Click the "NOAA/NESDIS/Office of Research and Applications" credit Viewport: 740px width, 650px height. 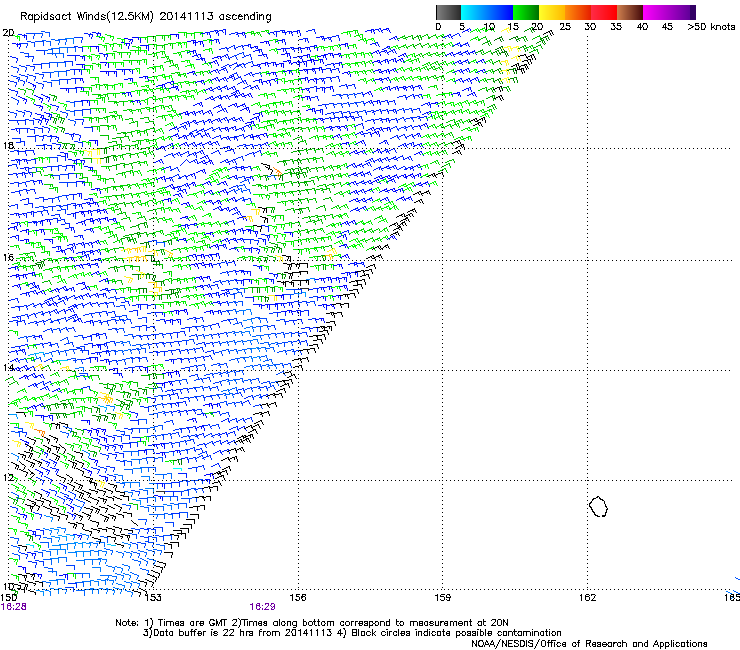tap(589, 643)
